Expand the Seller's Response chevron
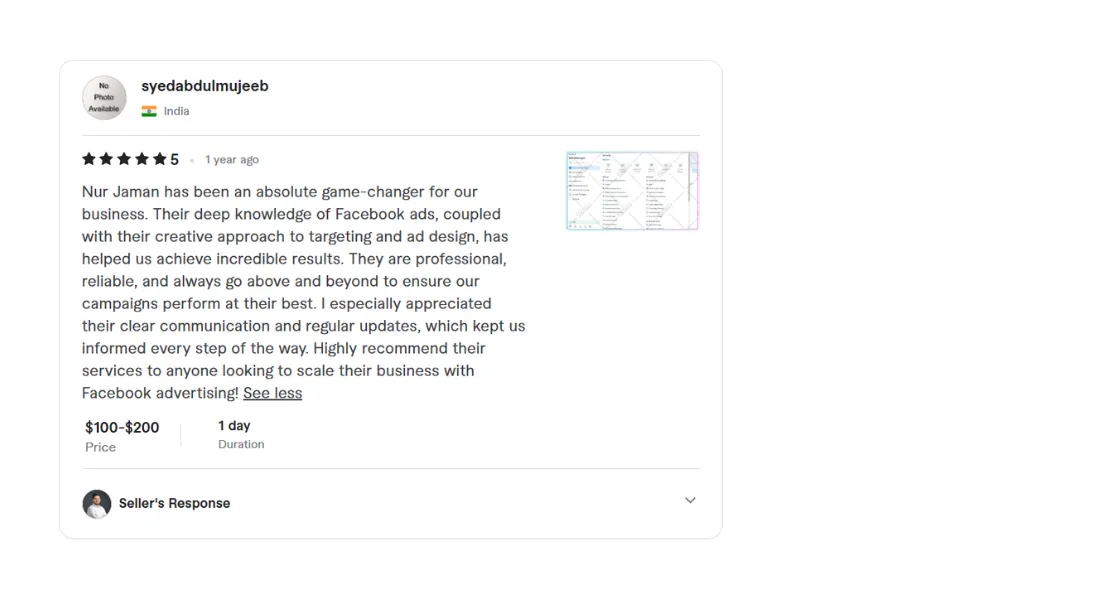Screen dimensions: 1100x600 click(x=690, y=501)
